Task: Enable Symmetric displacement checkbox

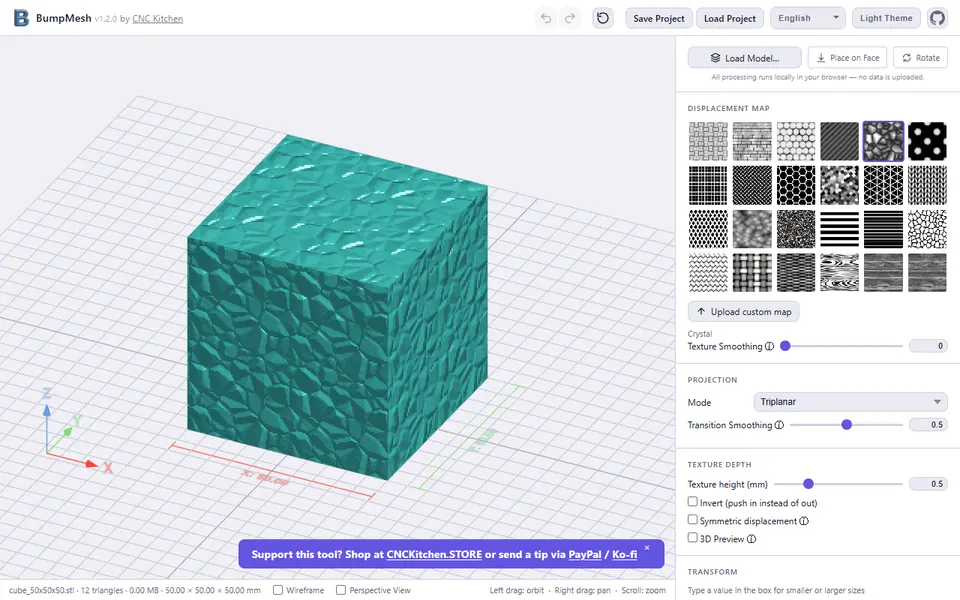Action: pyautogui.click(x=692, y=519)
